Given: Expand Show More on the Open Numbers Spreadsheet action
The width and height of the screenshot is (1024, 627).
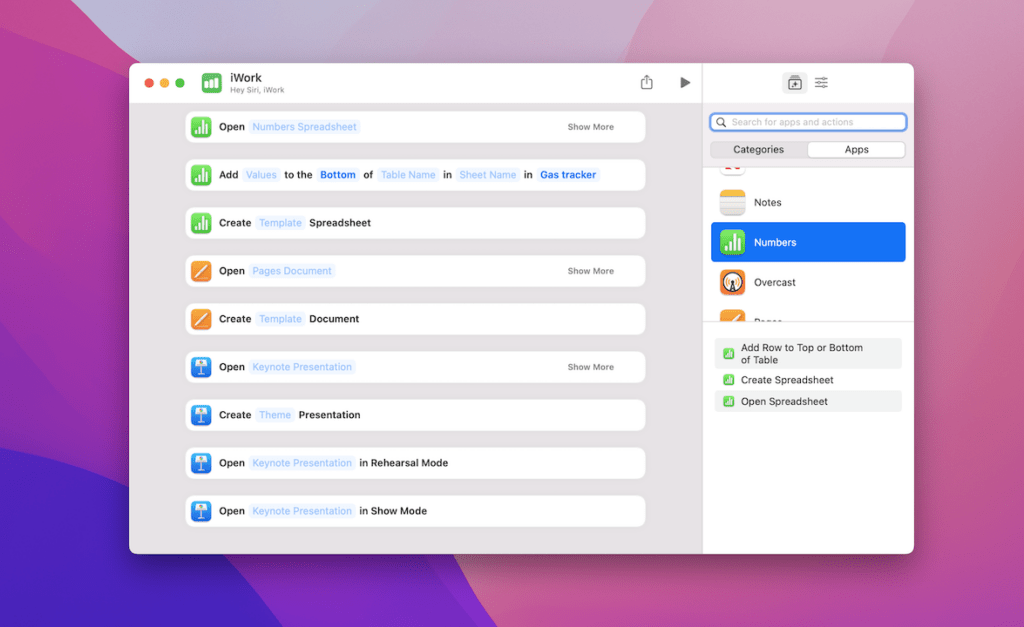Looking at the screenshot, I should click(x=590, y=127).
